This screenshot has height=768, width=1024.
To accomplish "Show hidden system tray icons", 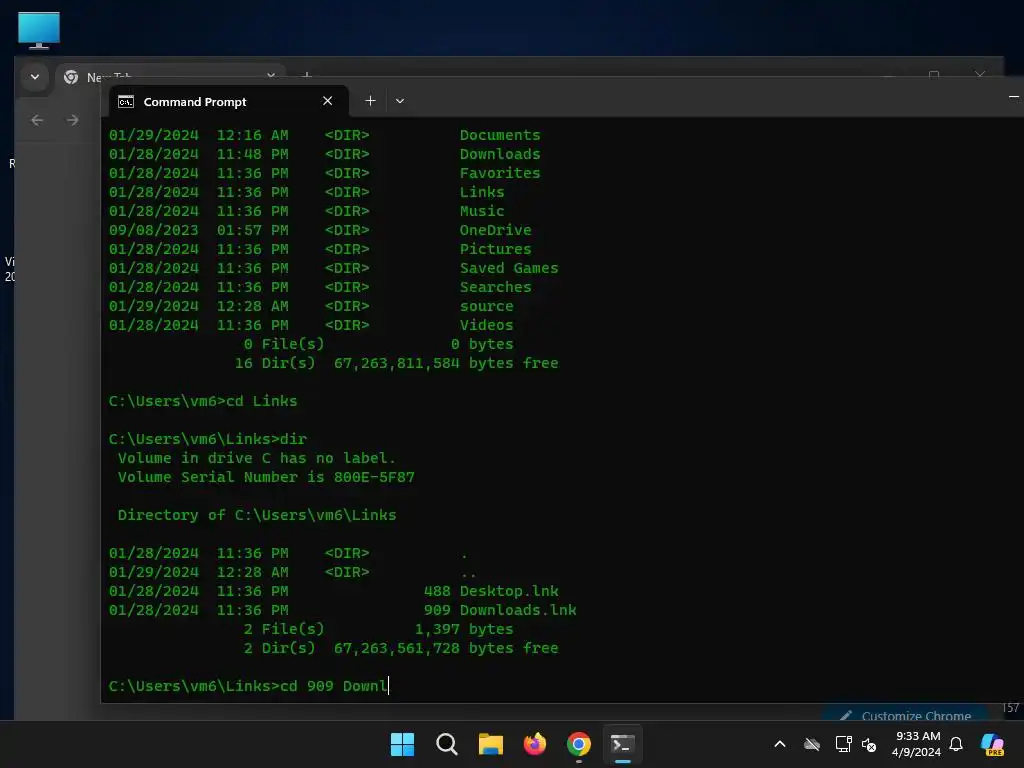I will [780, 744].
